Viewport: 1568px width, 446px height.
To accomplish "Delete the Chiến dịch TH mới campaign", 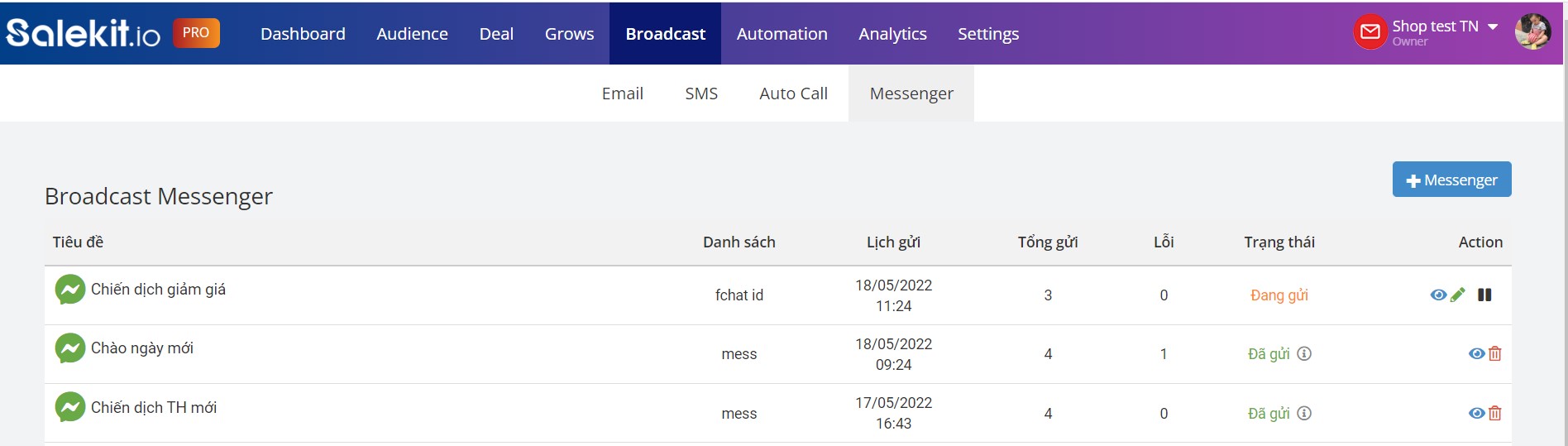I will click(1495, 413).
